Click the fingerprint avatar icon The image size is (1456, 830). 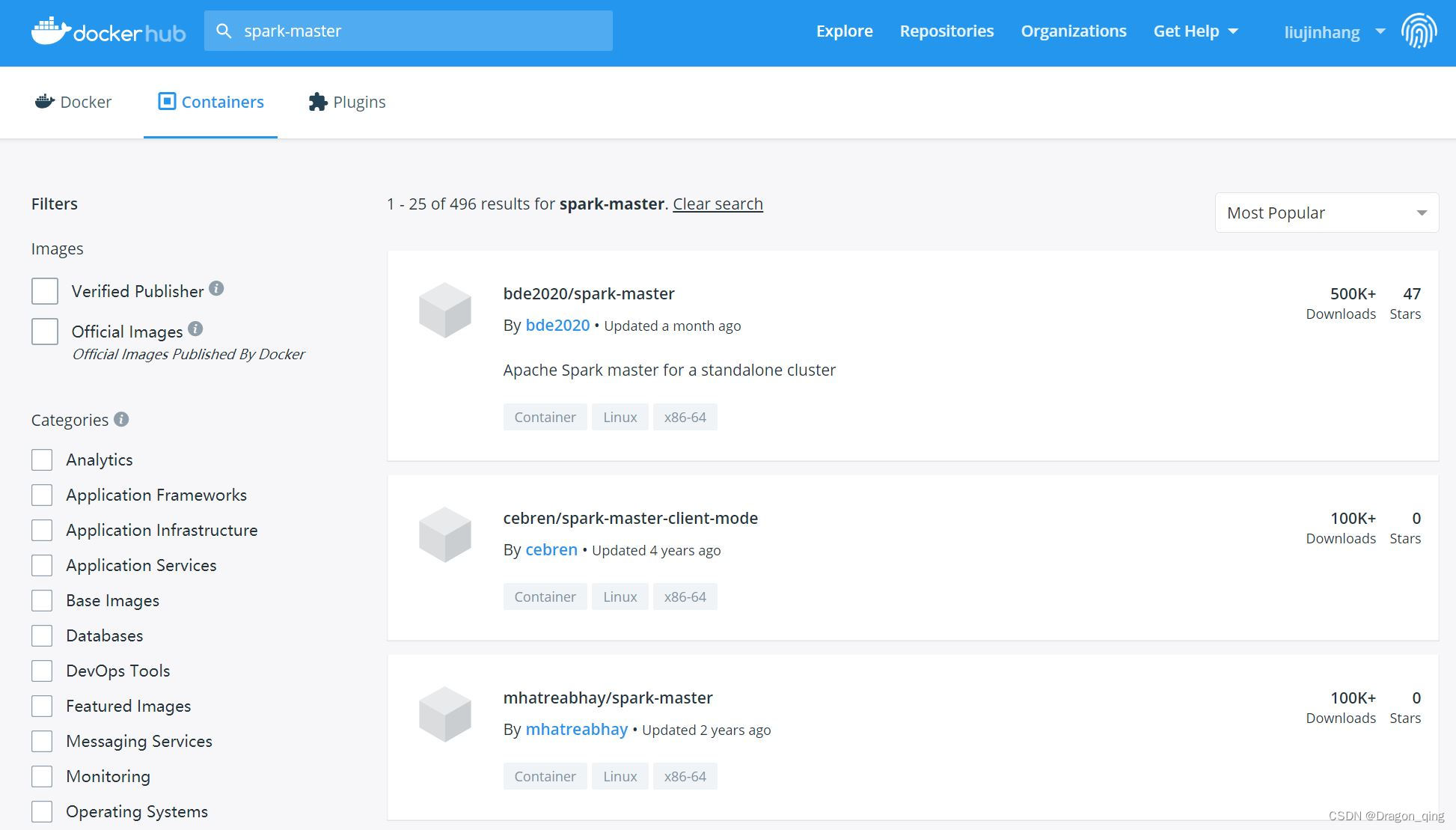click(x=1419, y=31)
